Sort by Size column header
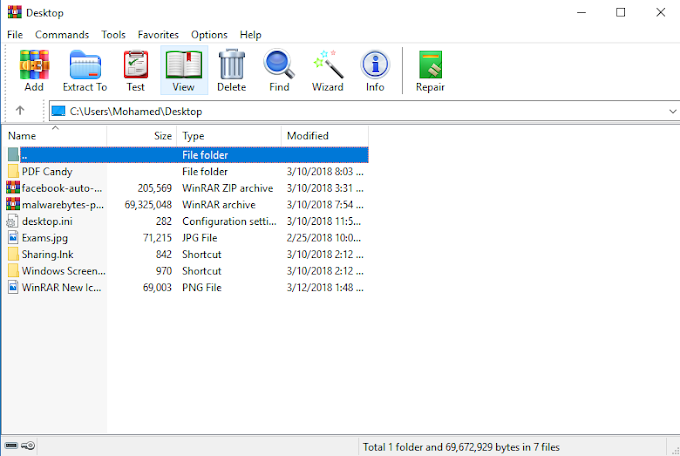Image resolution: width=680 pixels, height=456 pixels. [142, 136]
